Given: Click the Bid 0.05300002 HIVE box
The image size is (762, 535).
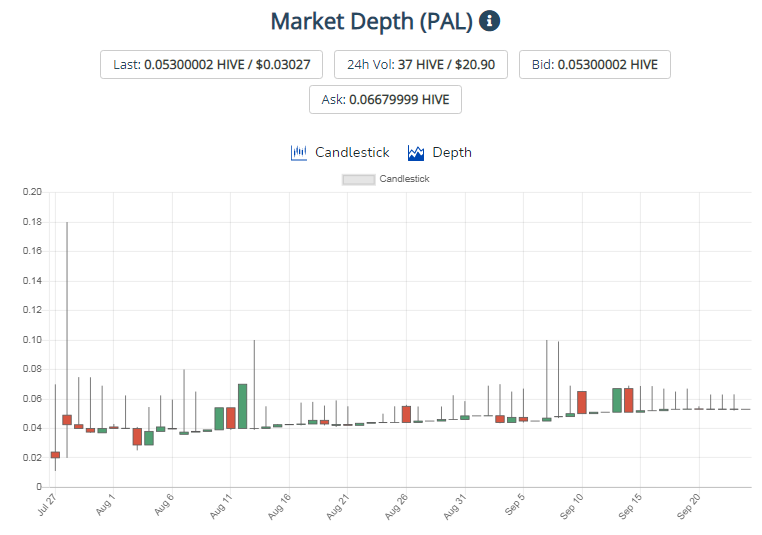Looking at the screenshot, I should click(x=595, y=64).
